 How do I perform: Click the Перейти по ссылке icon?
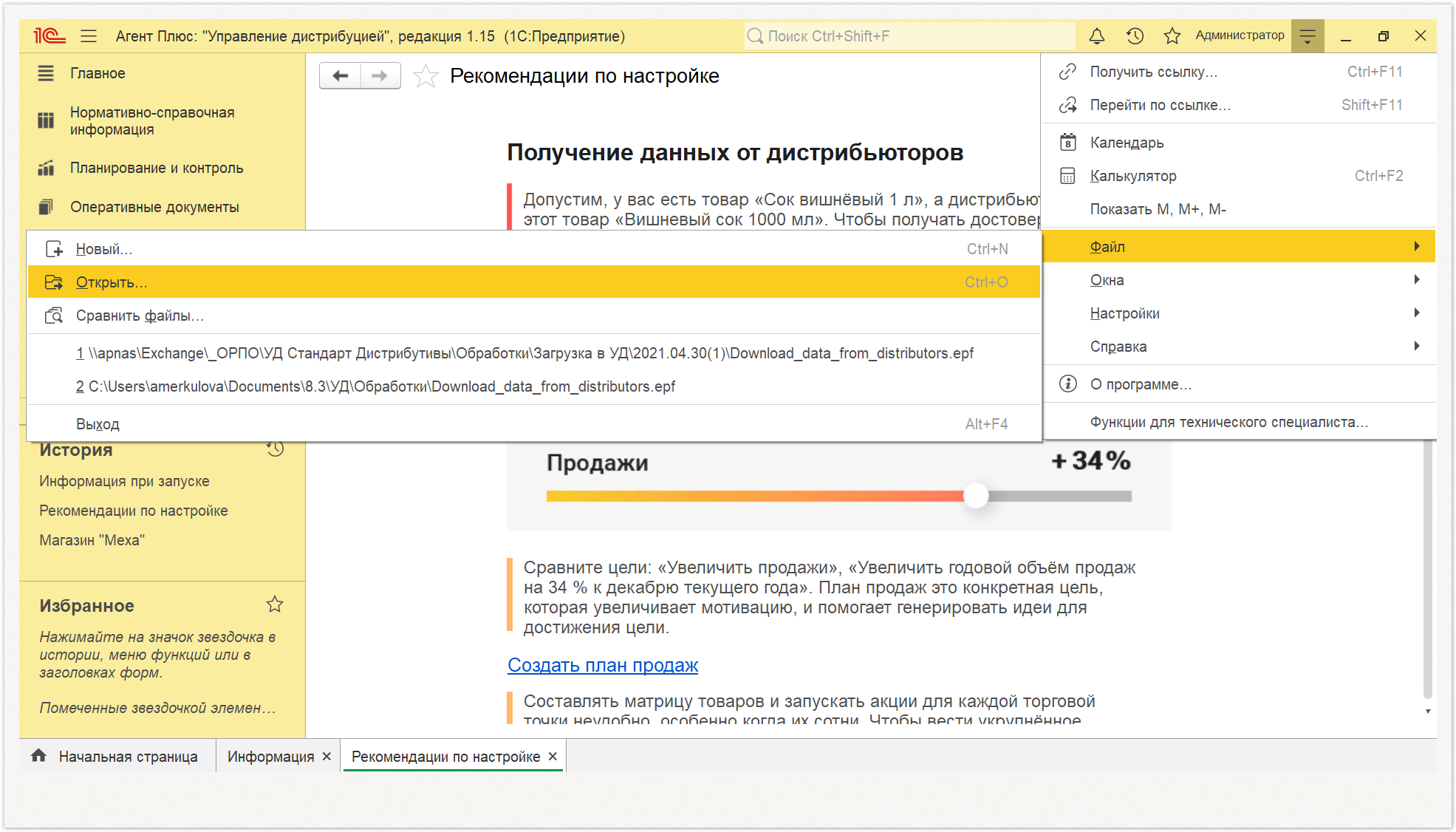[1067, 105]
